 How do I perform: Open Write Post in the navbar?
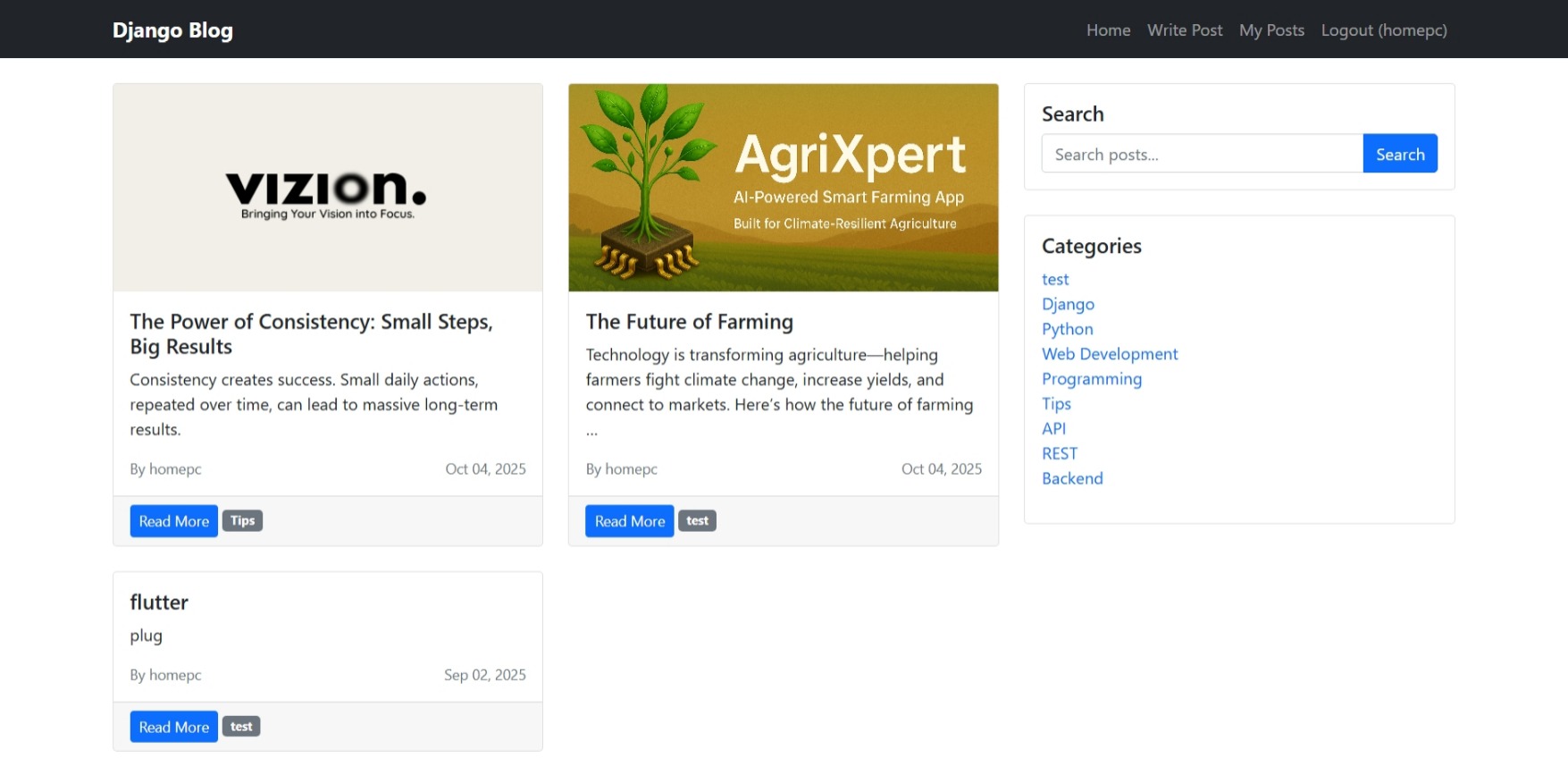(1185, 30)
